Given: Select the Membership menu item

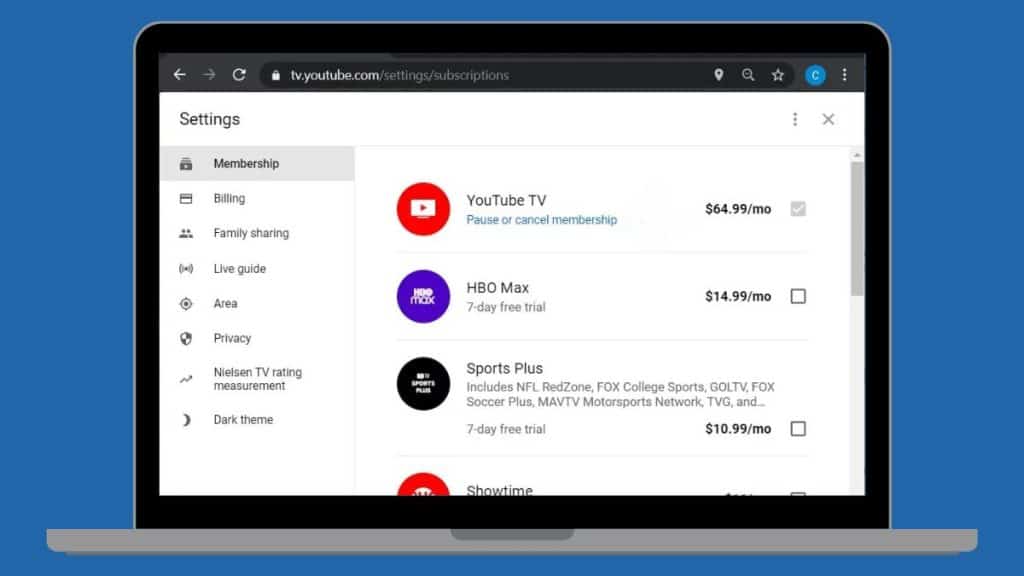Looking at the screenshot, I should coord(257,164).
